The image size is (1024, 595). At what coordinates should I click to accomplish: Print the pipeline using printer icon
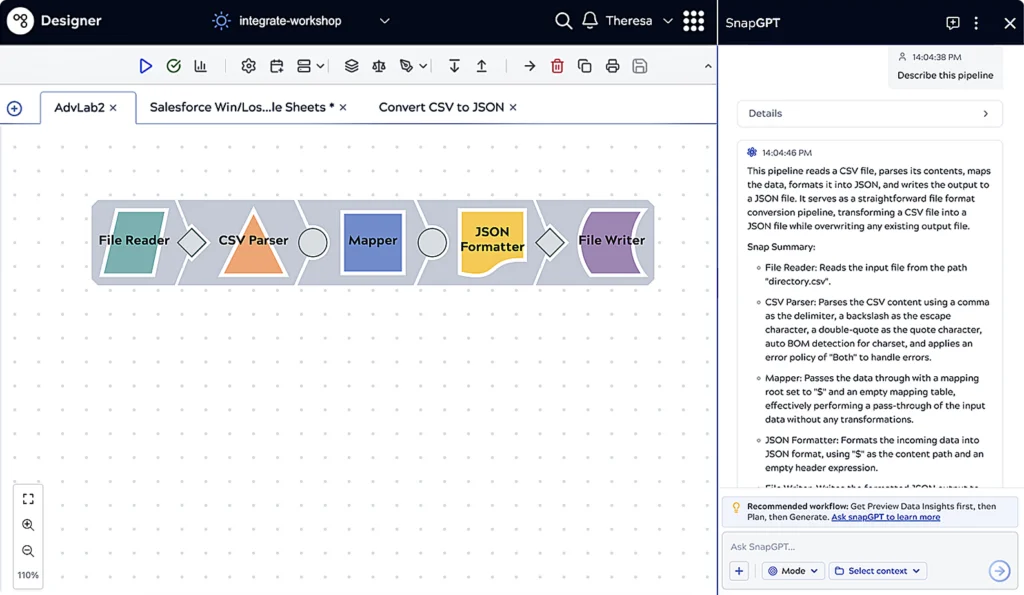(x=612, y=66)
